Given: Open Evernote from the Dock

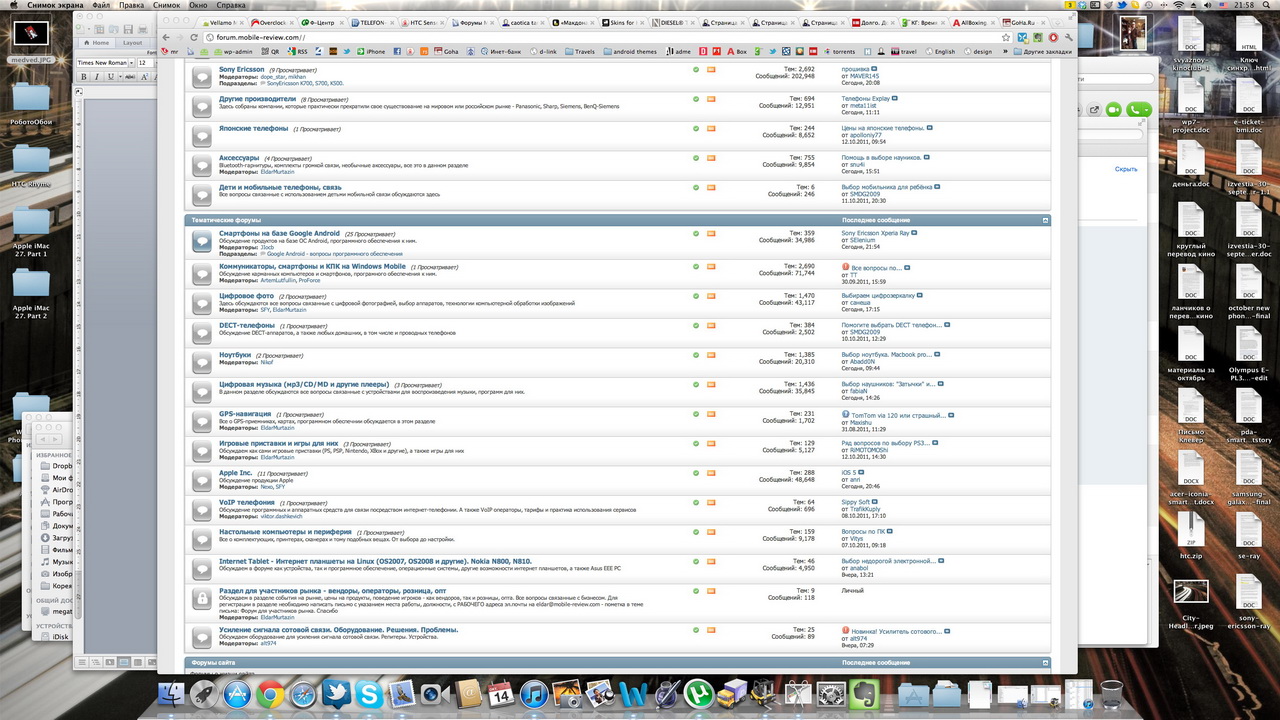Looking at the screenshot, I should (x=864, y=694).
